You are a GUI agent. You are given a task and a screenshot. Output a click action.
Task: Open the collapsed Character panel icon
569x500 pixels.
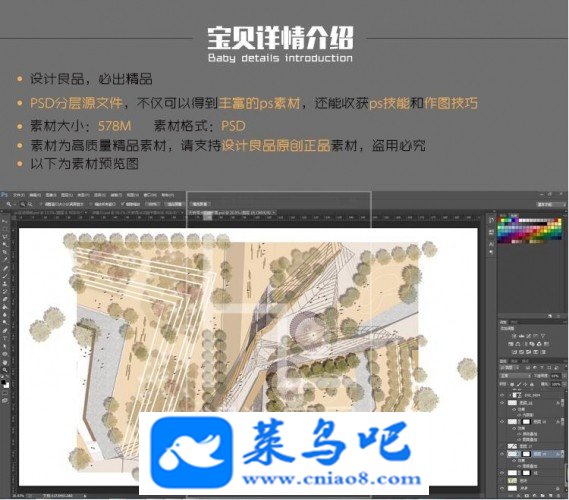point(491,245)
